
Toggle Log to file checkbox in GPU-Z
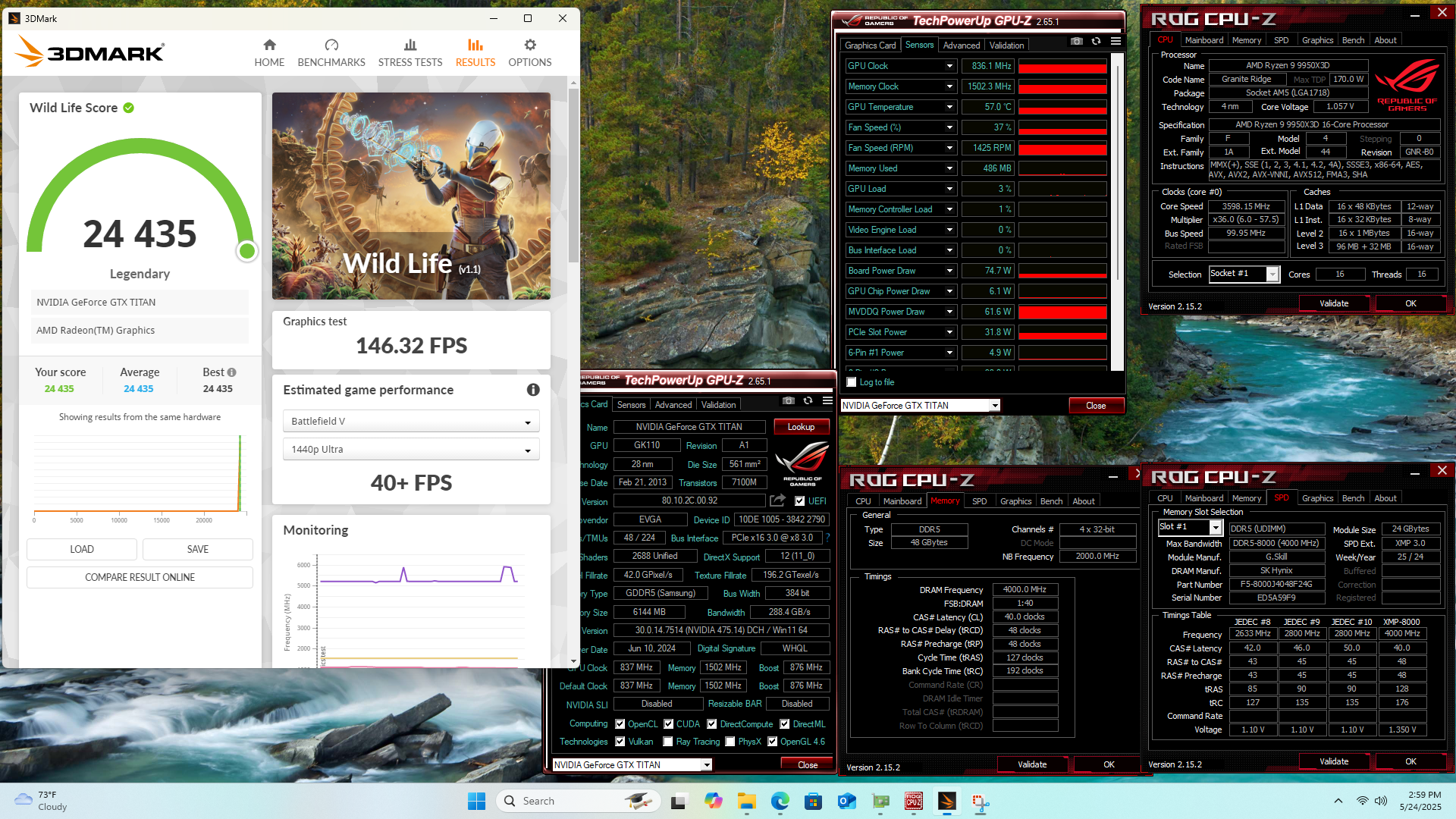click(852, 382)
